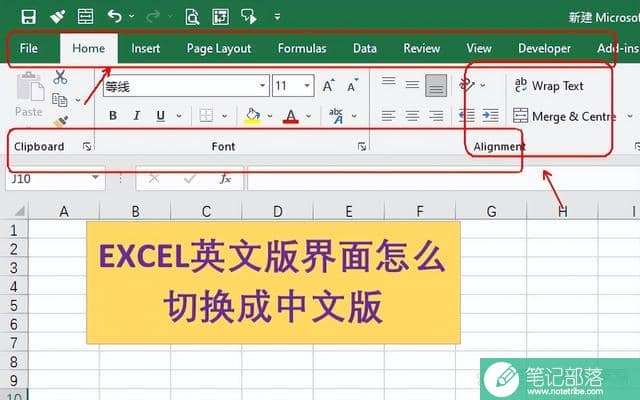Image resolution: width=640 pixels, height=400 pixels.
Task: Click the Decrease Indent icon
Action: pos(467,116)
